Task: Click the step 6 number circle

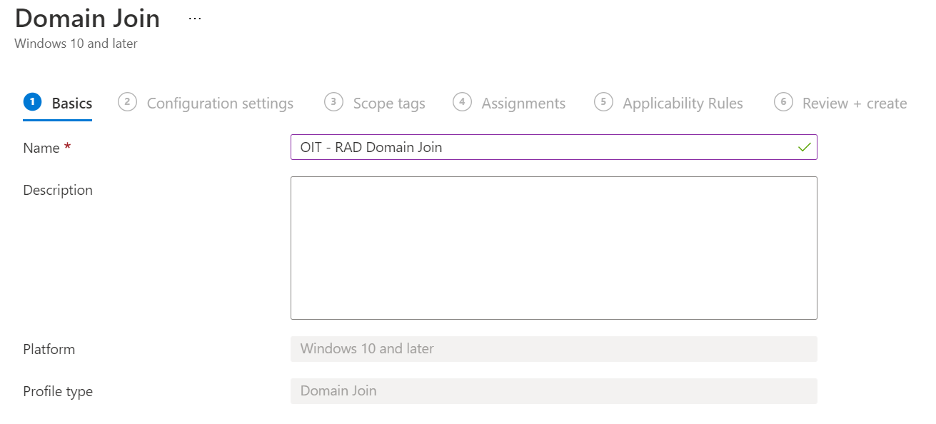Action: tap(783, 102)
